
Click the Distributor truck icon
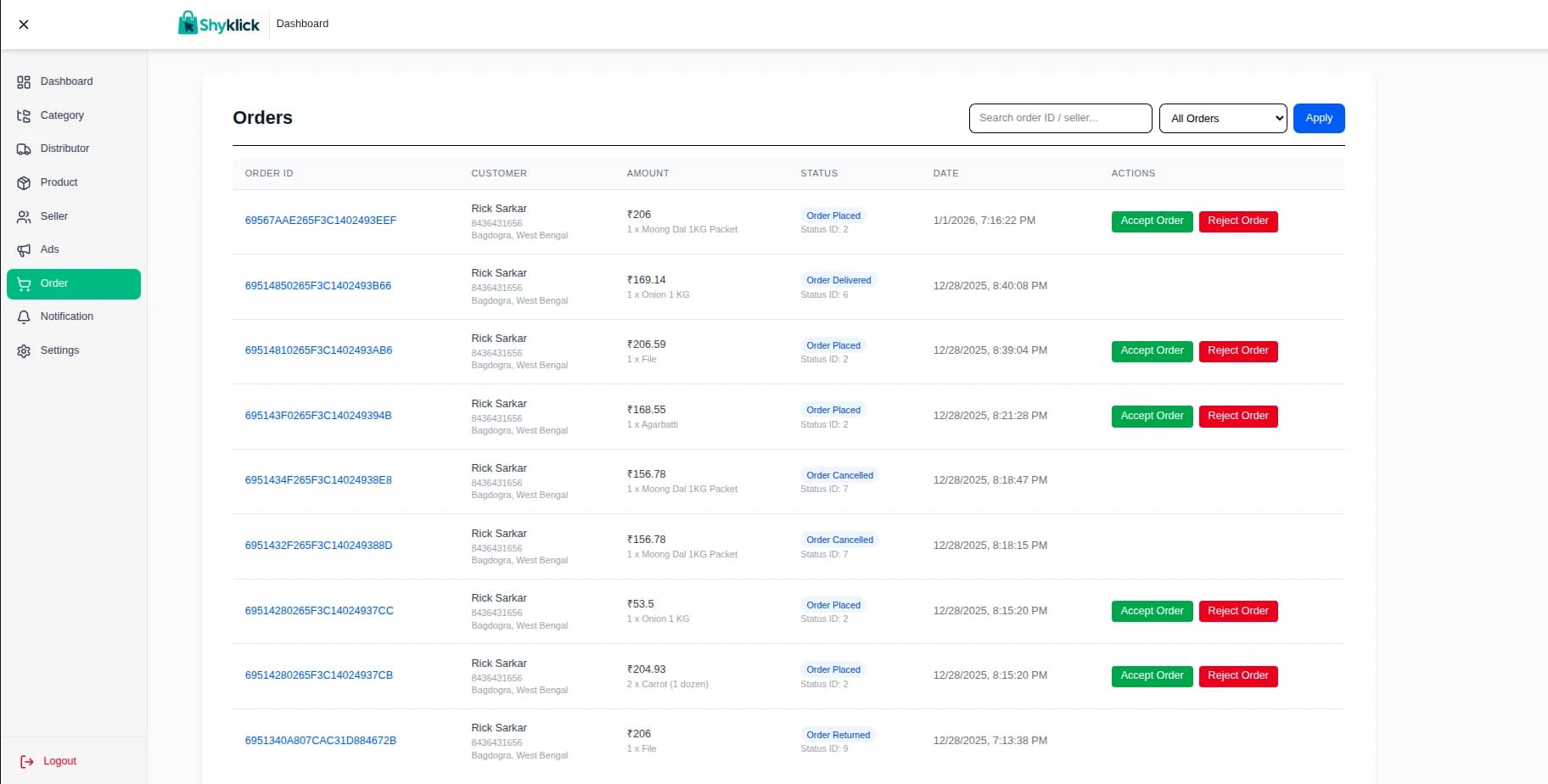24,149
